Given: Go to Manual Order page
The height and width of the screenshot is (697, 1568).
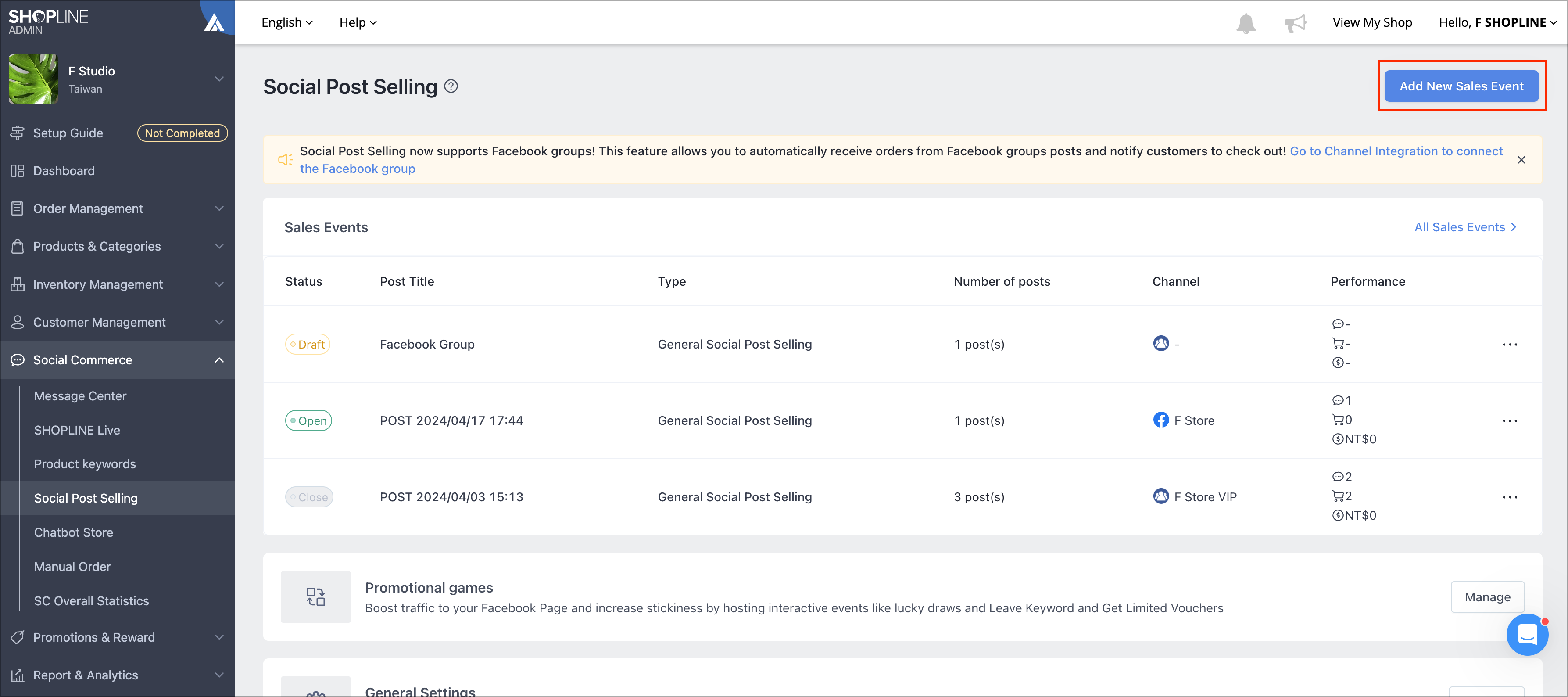Looking at the screenshot, I should [x=72, y=566].
